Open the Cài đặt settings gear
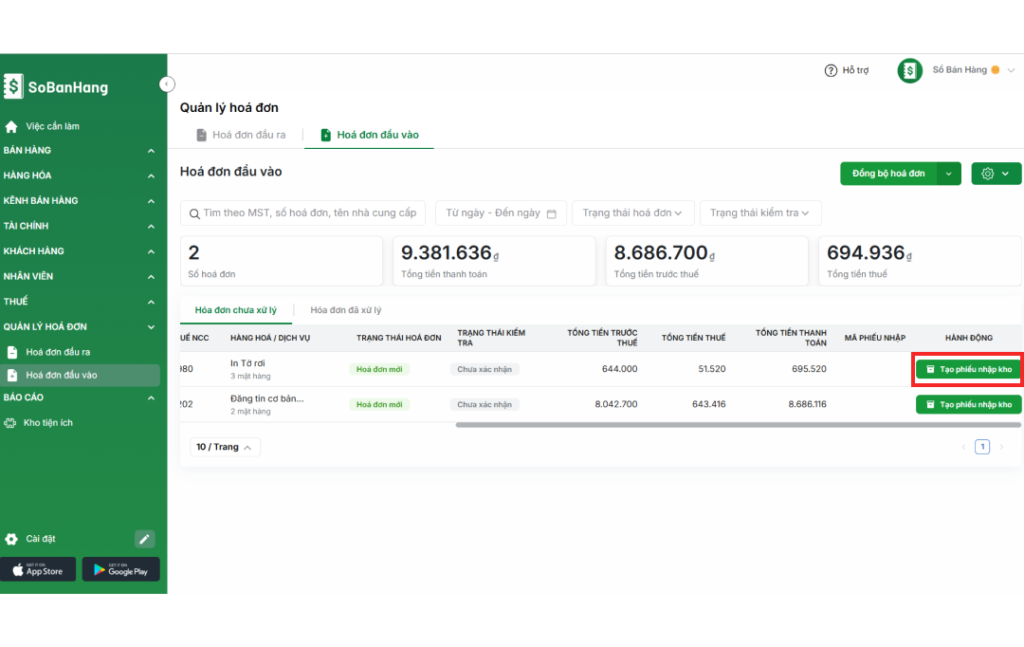 [12, 539]
